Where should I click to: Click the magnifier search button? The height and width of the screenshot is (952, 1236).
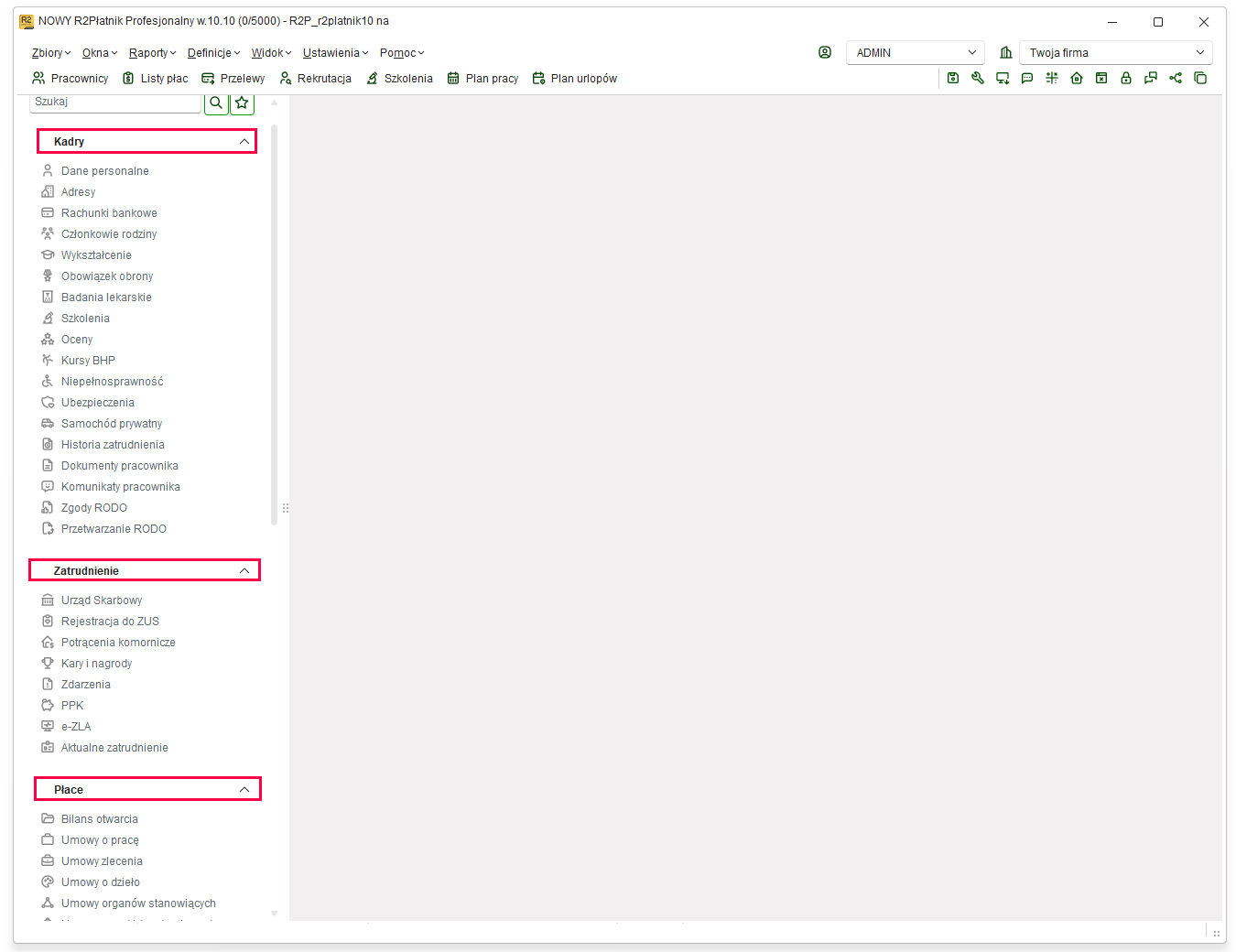[x=216, y=103]
